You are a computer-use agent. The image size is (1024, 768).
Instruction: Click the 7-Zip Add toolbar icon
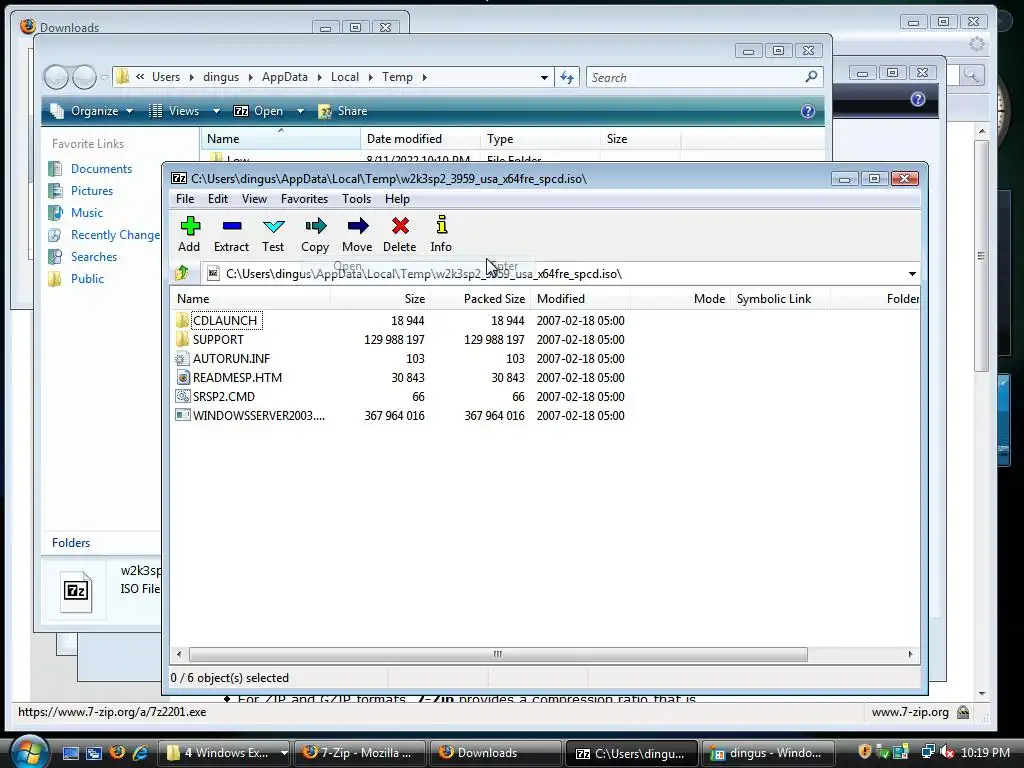[x=189, y=234]
